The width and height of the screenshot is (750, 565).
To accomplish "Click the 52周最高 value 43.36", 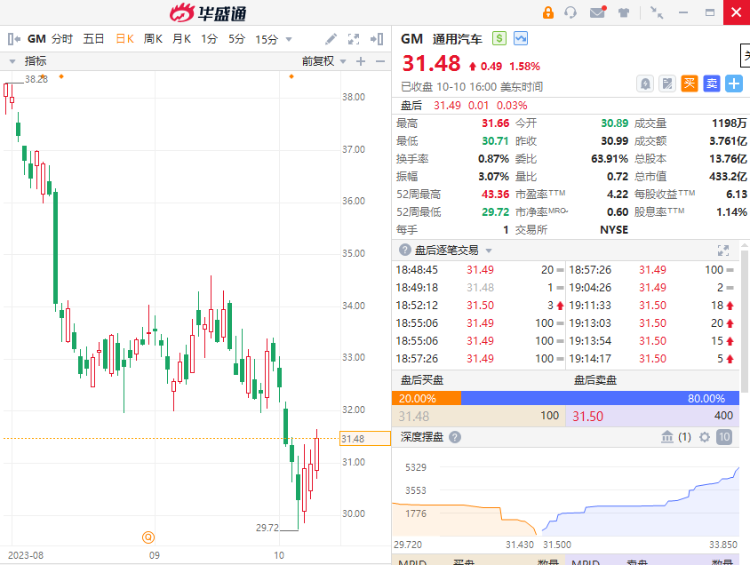I will pyautogui.click(x=495, y=194).
